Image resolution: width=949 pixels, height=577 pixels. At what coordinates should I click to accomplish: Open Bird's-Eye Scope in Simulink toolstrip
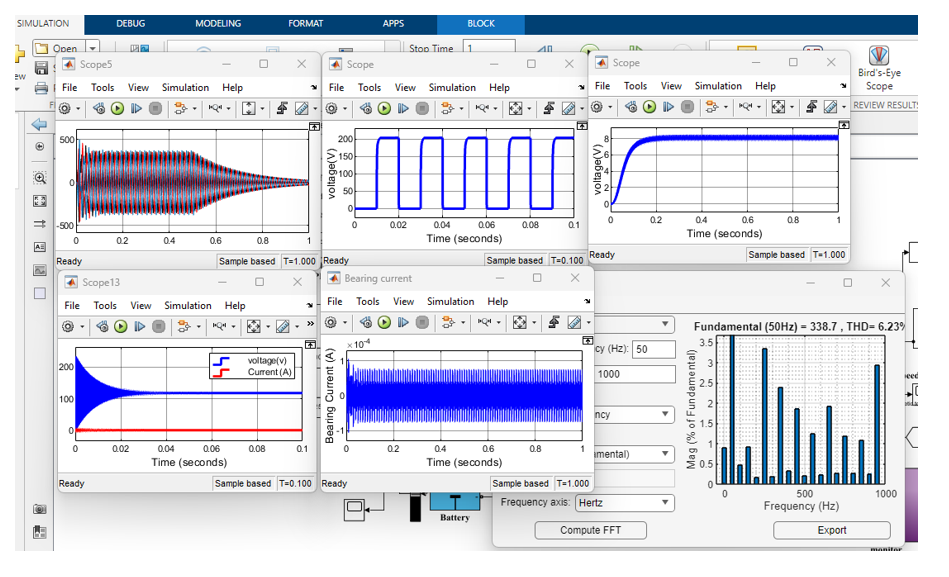click(879, 68)
